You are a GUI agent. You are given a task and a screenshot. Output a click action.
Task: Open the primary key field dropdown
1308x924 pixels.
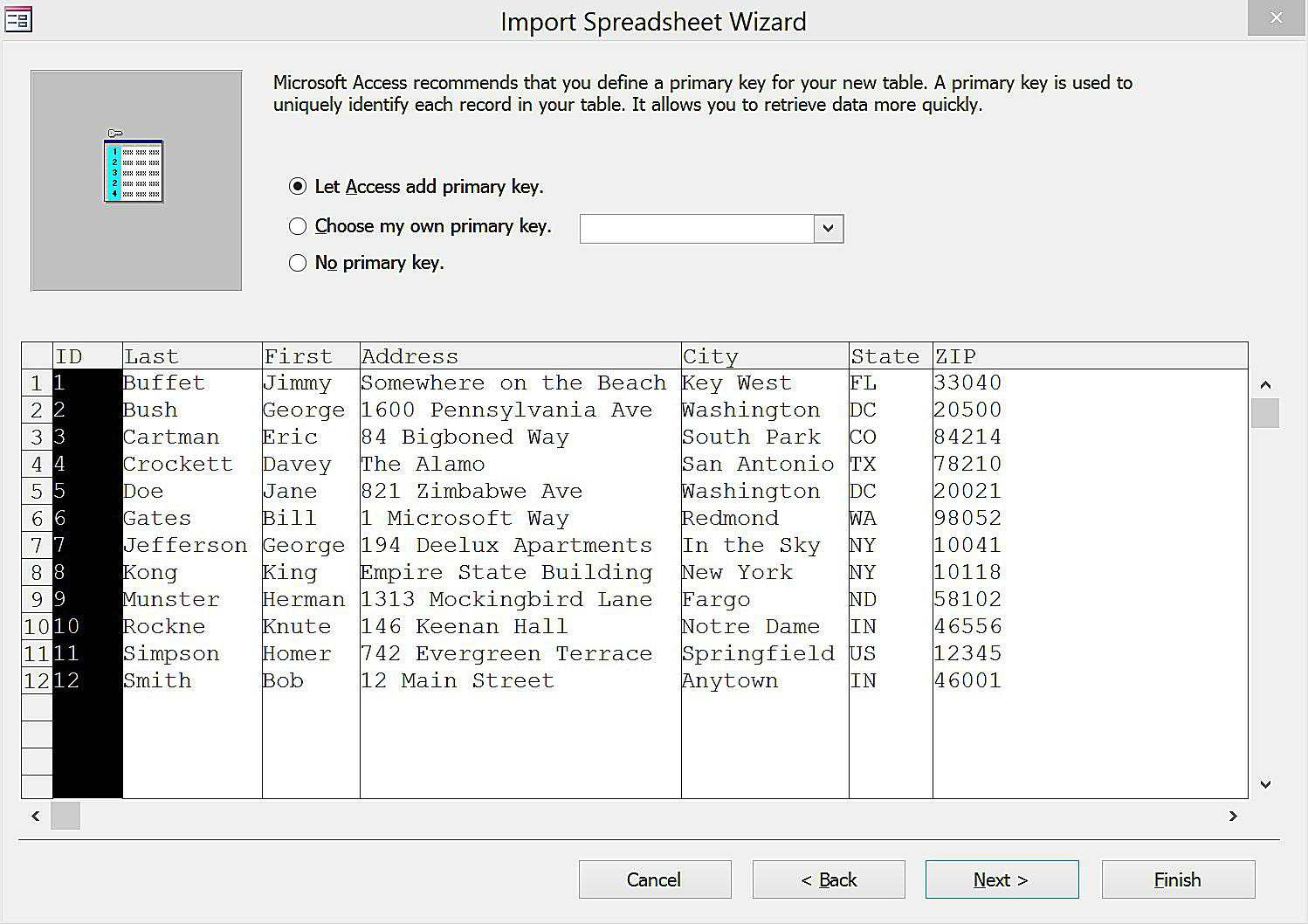point(828,228)
